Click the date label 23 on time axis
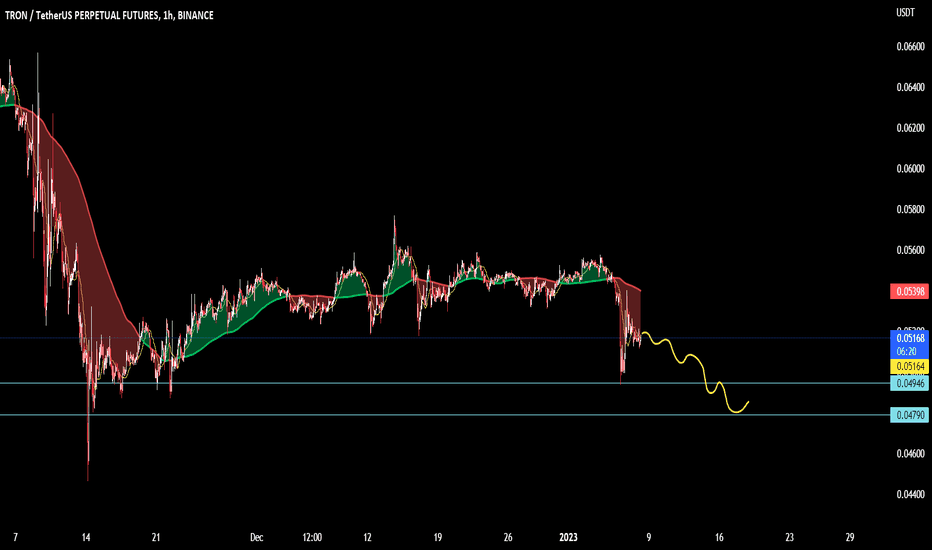The height and width of the screenshot is (550, 932). coord(789,538)
